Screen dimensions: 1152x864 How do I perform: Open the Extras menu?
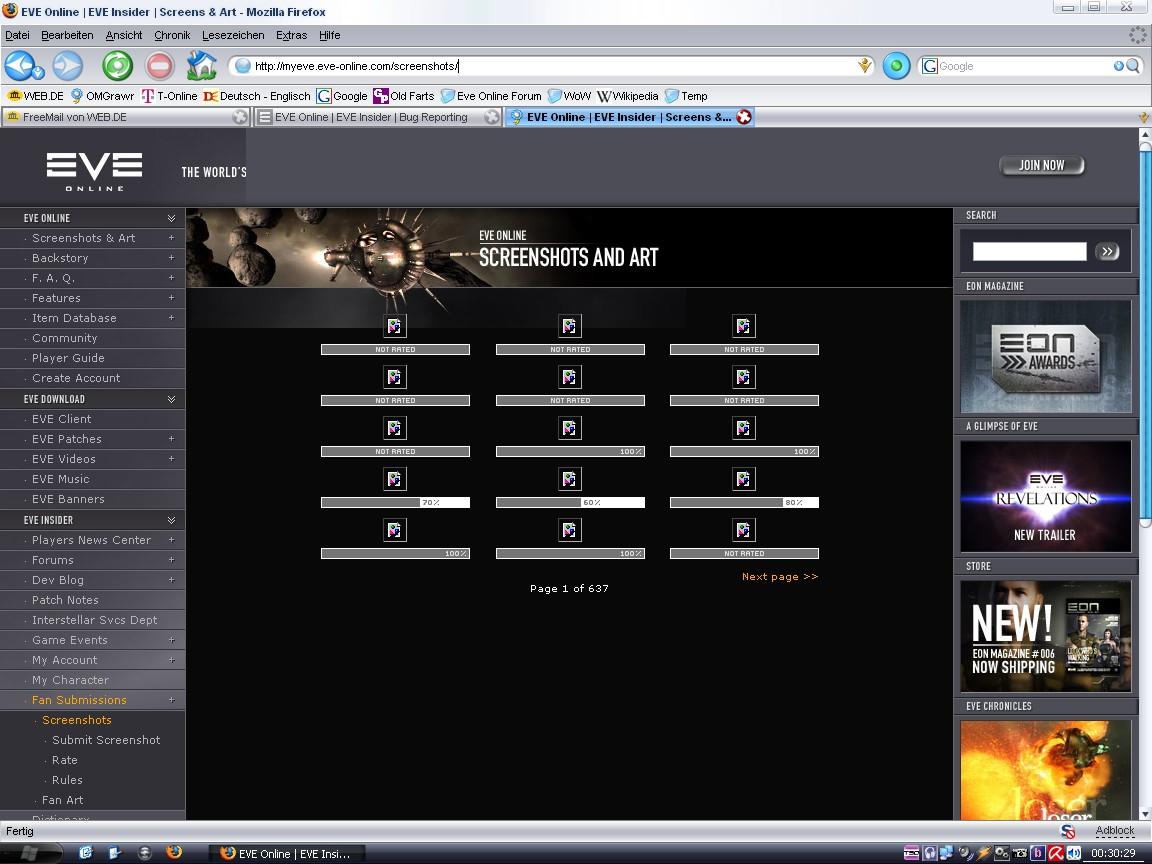pos(292,35)
